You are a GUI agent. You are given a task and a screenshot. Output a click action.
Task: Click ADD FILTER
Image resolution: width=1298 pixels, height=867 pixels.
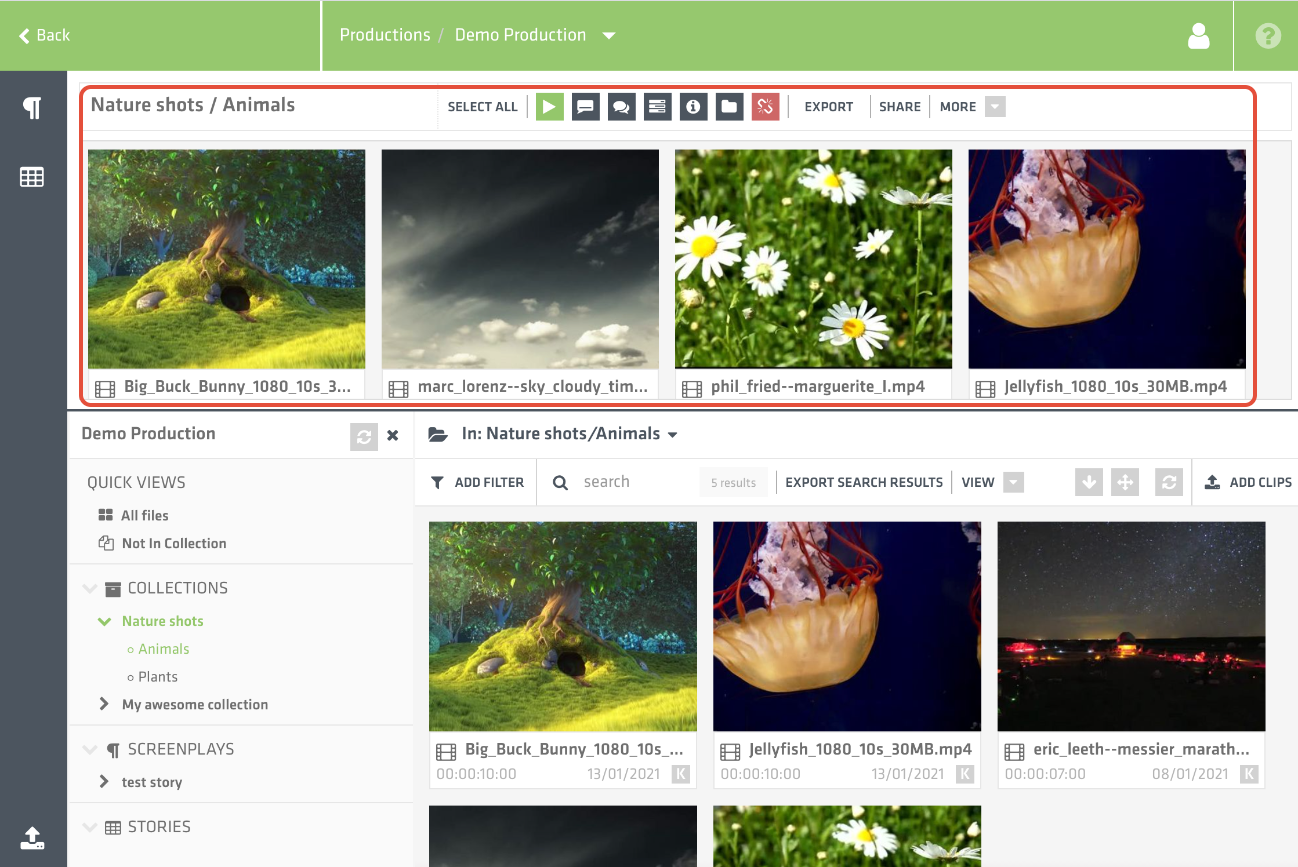[477, 482]
